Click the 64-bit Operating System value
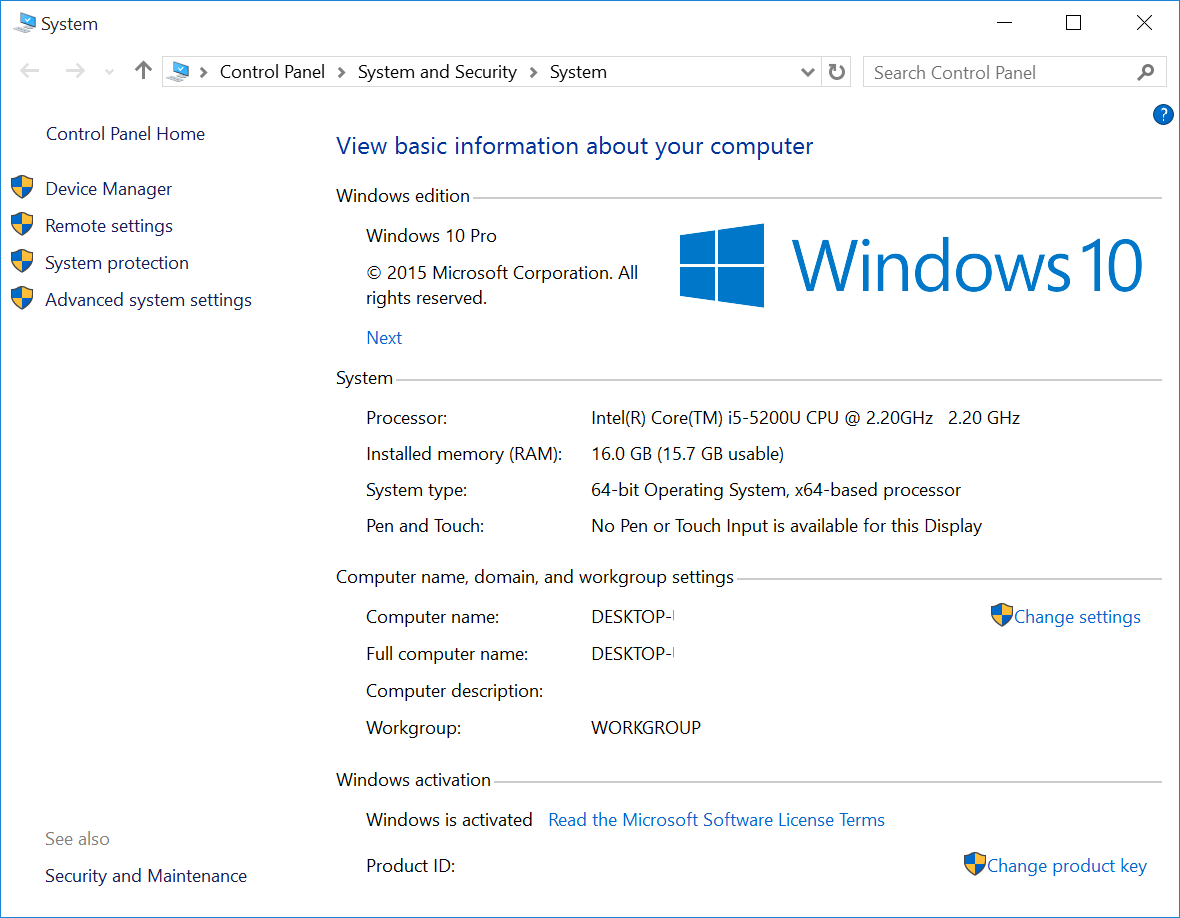The image size is (1180, 918). pyautogui.click(x=776, y=490)
